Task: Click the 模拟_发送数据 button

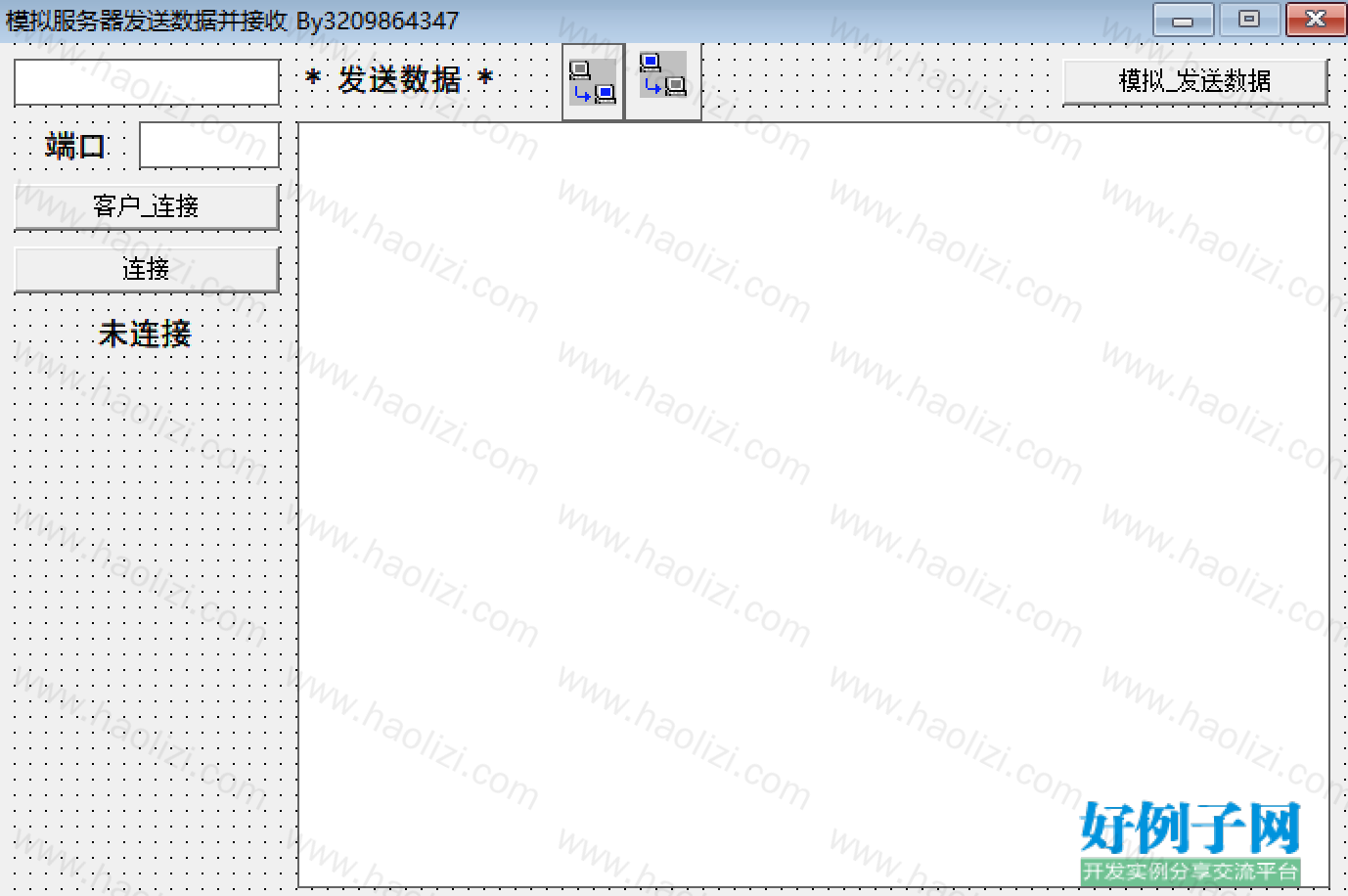Action: pos(1195,82)
